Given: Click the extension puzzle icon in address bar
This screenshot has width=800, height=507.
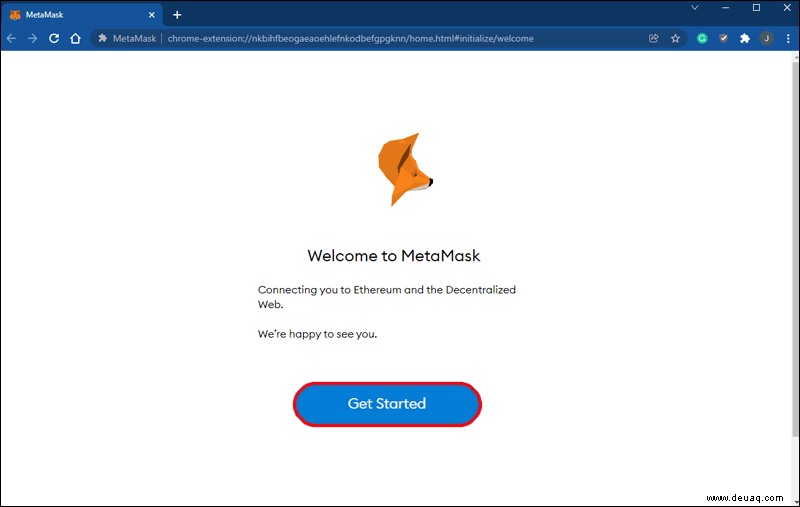Looking at the screenshot, I should click(103, 38).
